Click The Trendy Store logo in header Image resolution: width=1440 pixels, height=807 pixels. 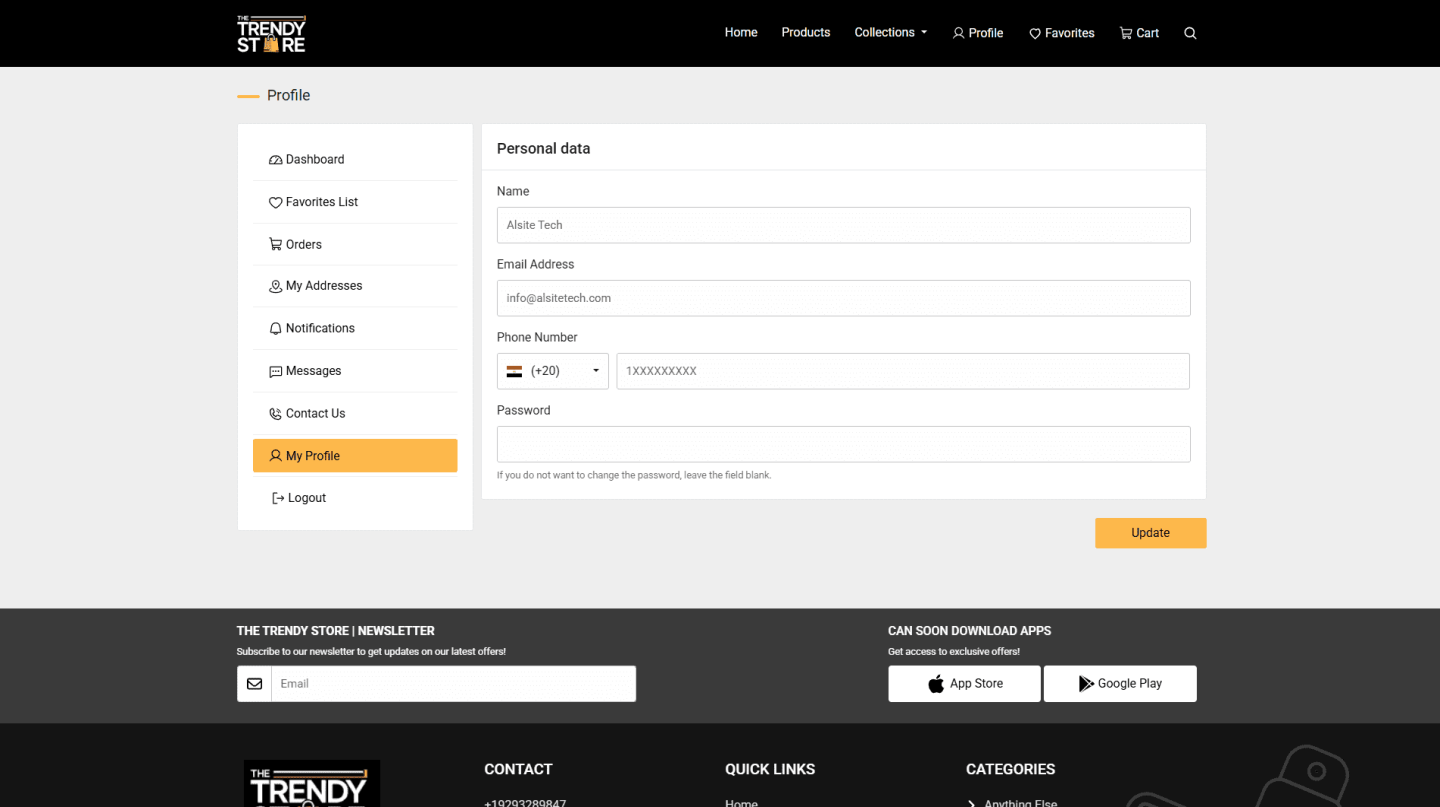click(271, 33)
